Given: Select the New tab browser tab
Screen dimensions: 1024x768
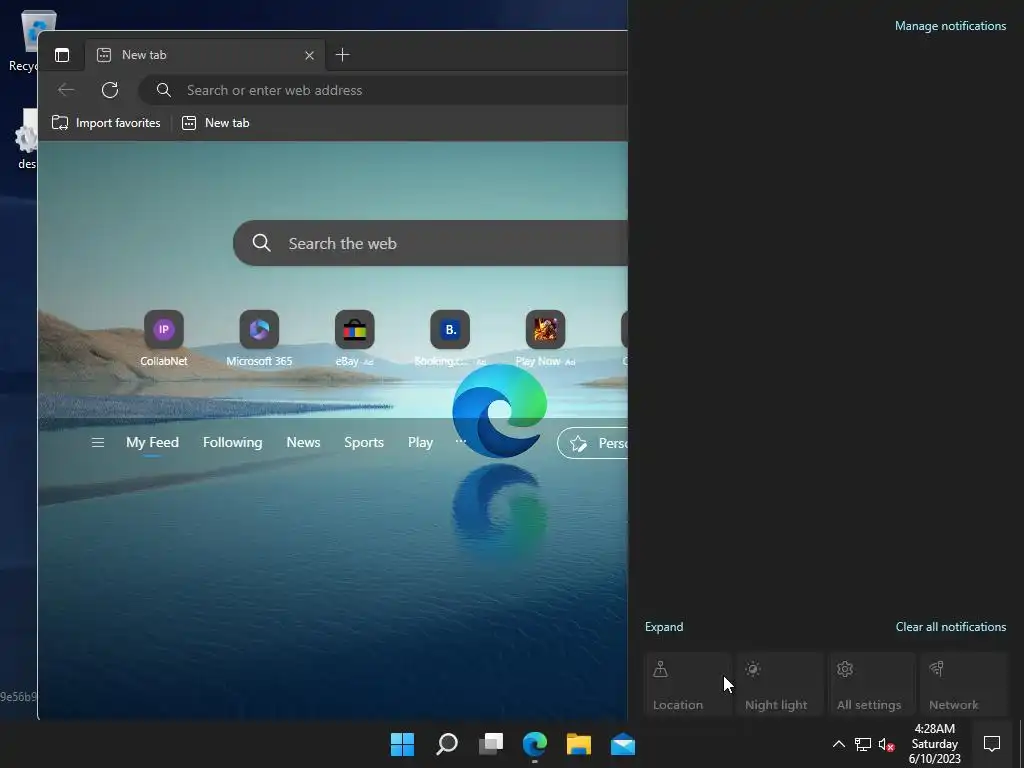Looking at the screenshot, I should coord(203,55).
